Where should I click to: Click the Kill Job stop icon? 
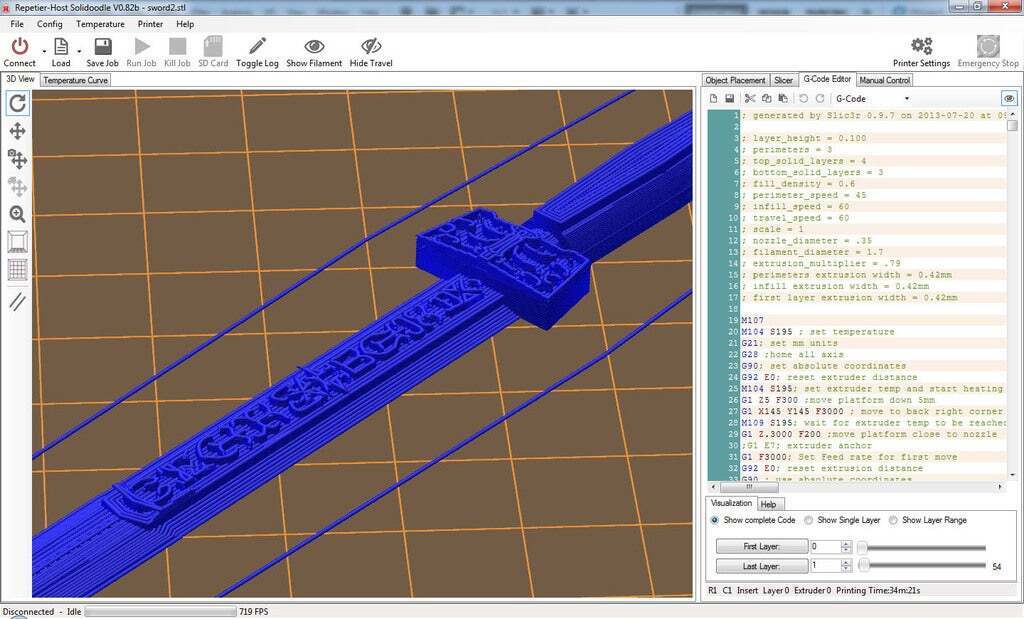[x=177, y=46]
